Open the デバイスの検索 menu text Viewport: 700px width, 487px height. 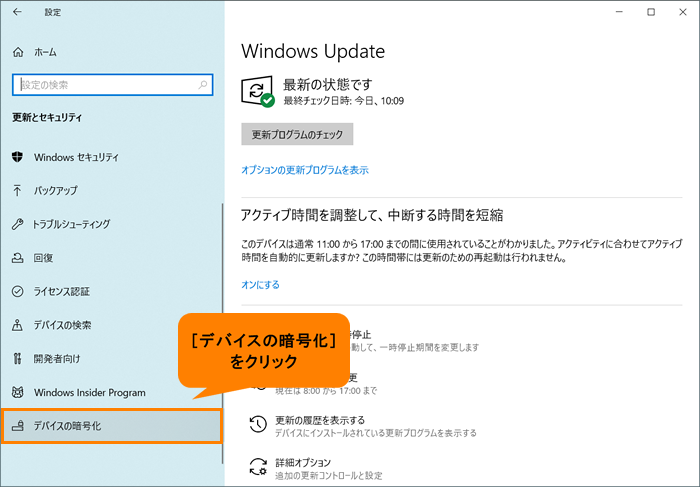62,325
